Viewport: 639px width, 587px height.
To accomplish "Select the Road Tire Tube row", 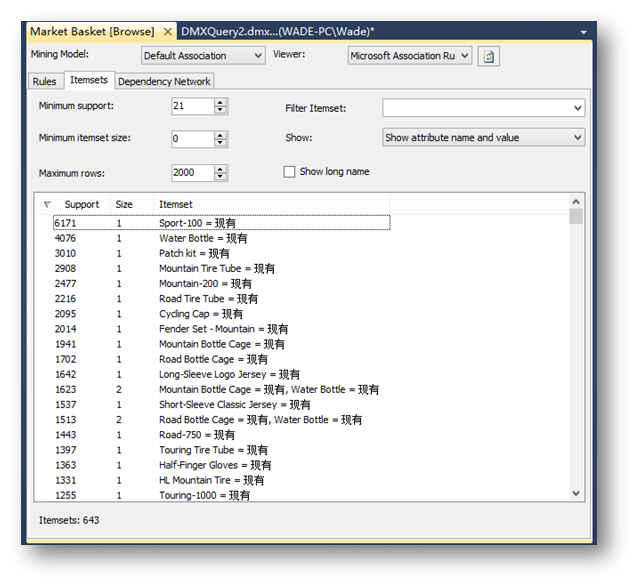I will [222, 299].
